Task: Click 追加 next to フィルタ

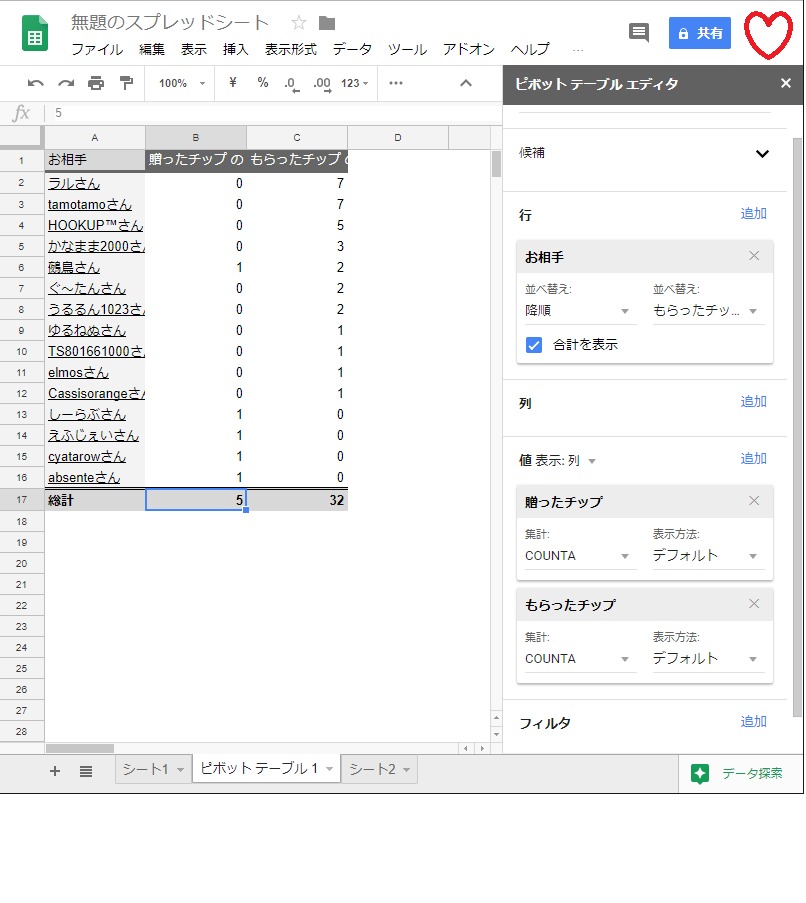Action: click(753, 722)
